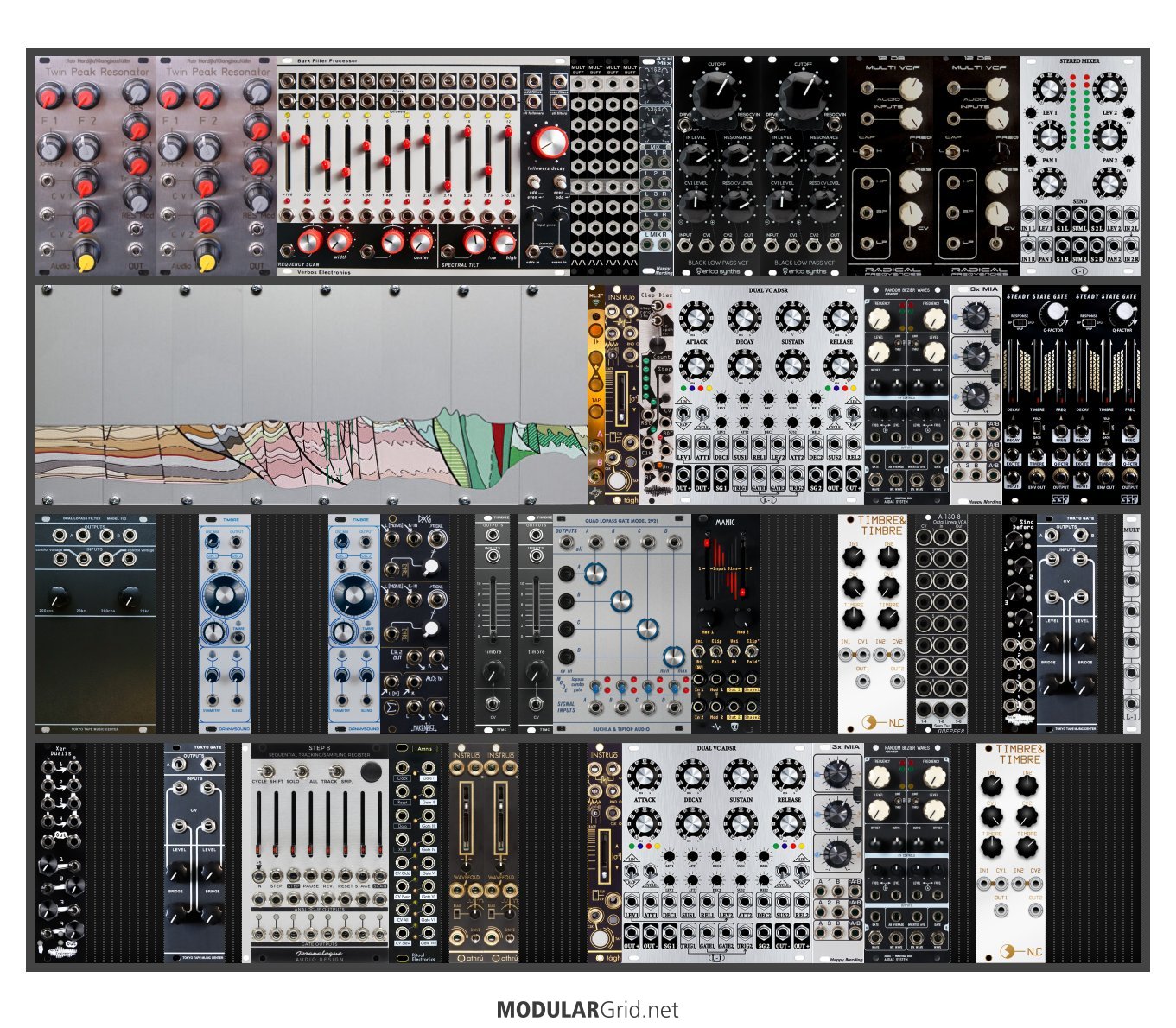1176x1028 pixels.
Task: Open the DXG module
Action: [x=415, y=624]
